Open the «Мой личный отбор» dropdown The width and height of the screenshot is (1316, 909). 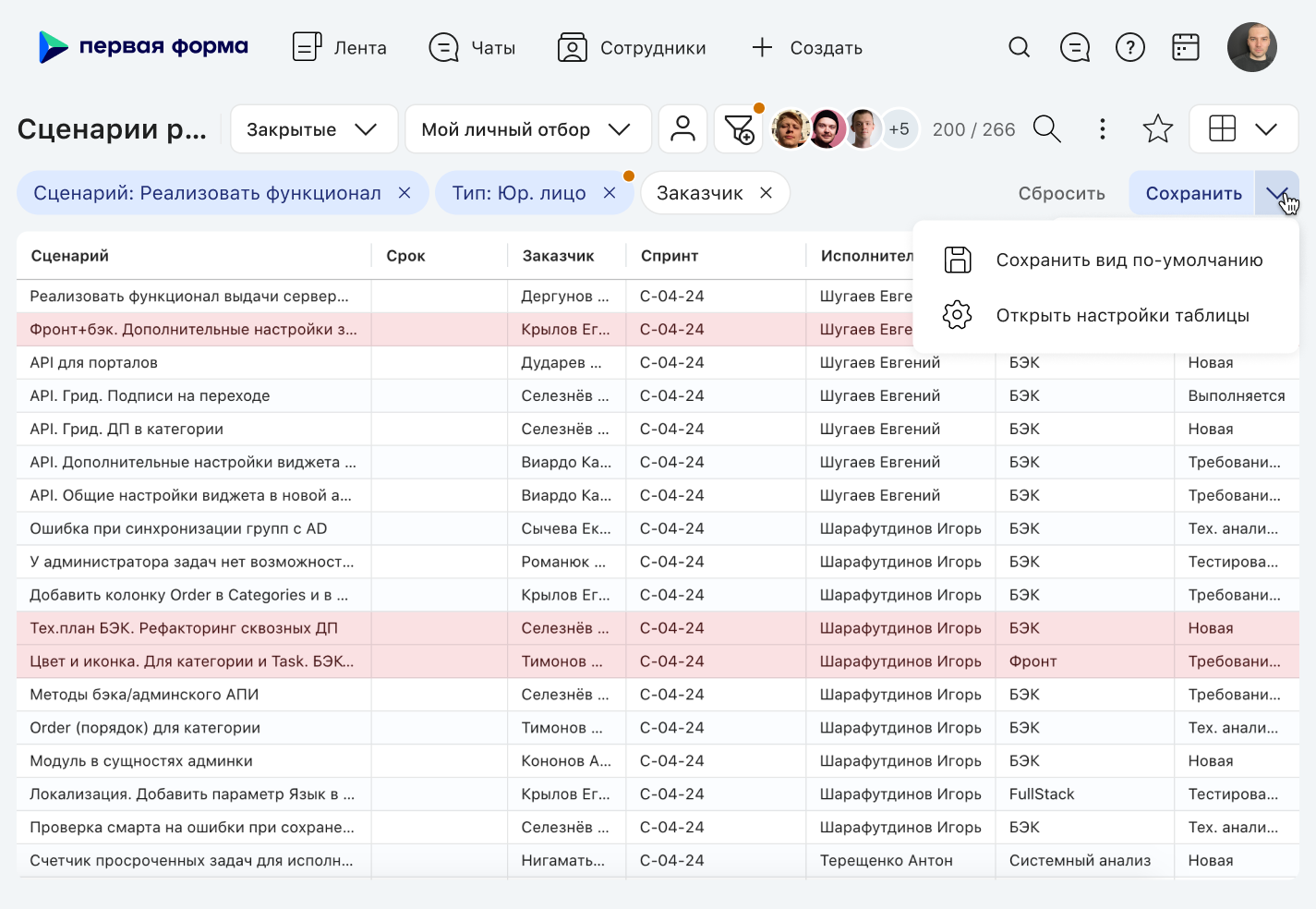(526, 128)
